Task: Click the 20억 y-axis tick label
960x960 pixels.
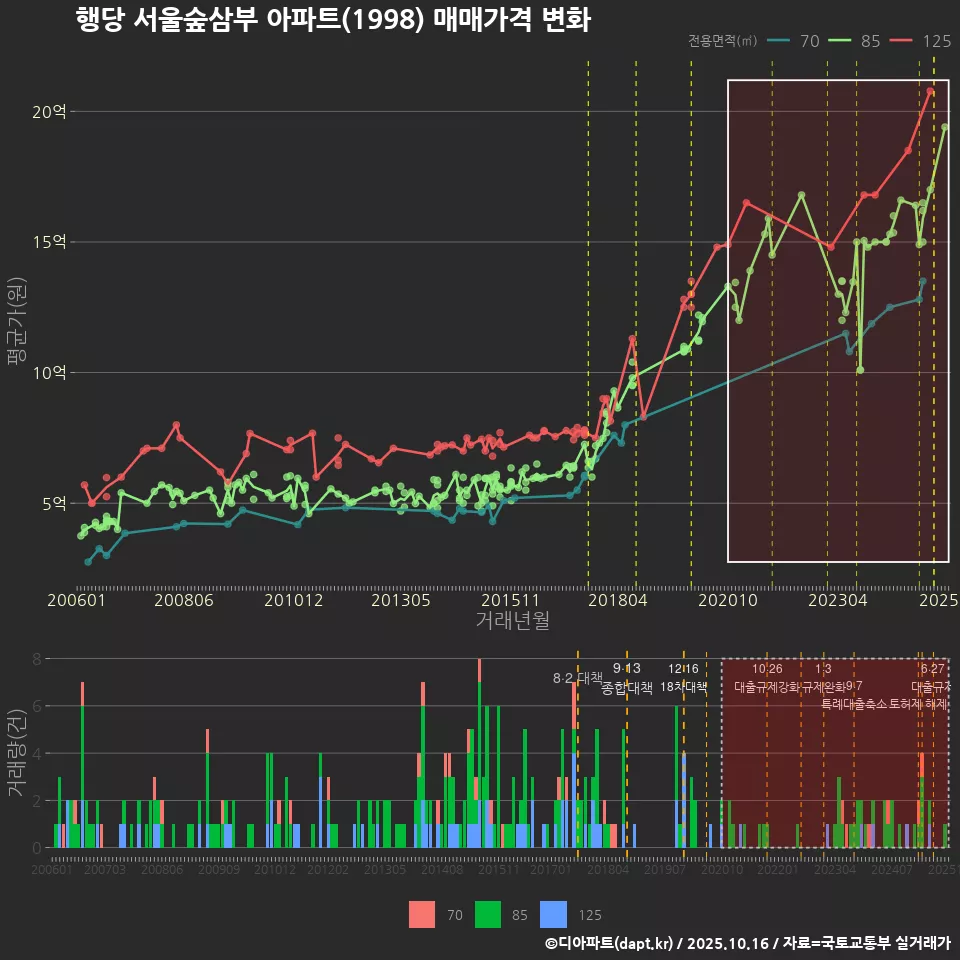Action: click(x=49, y=112)
